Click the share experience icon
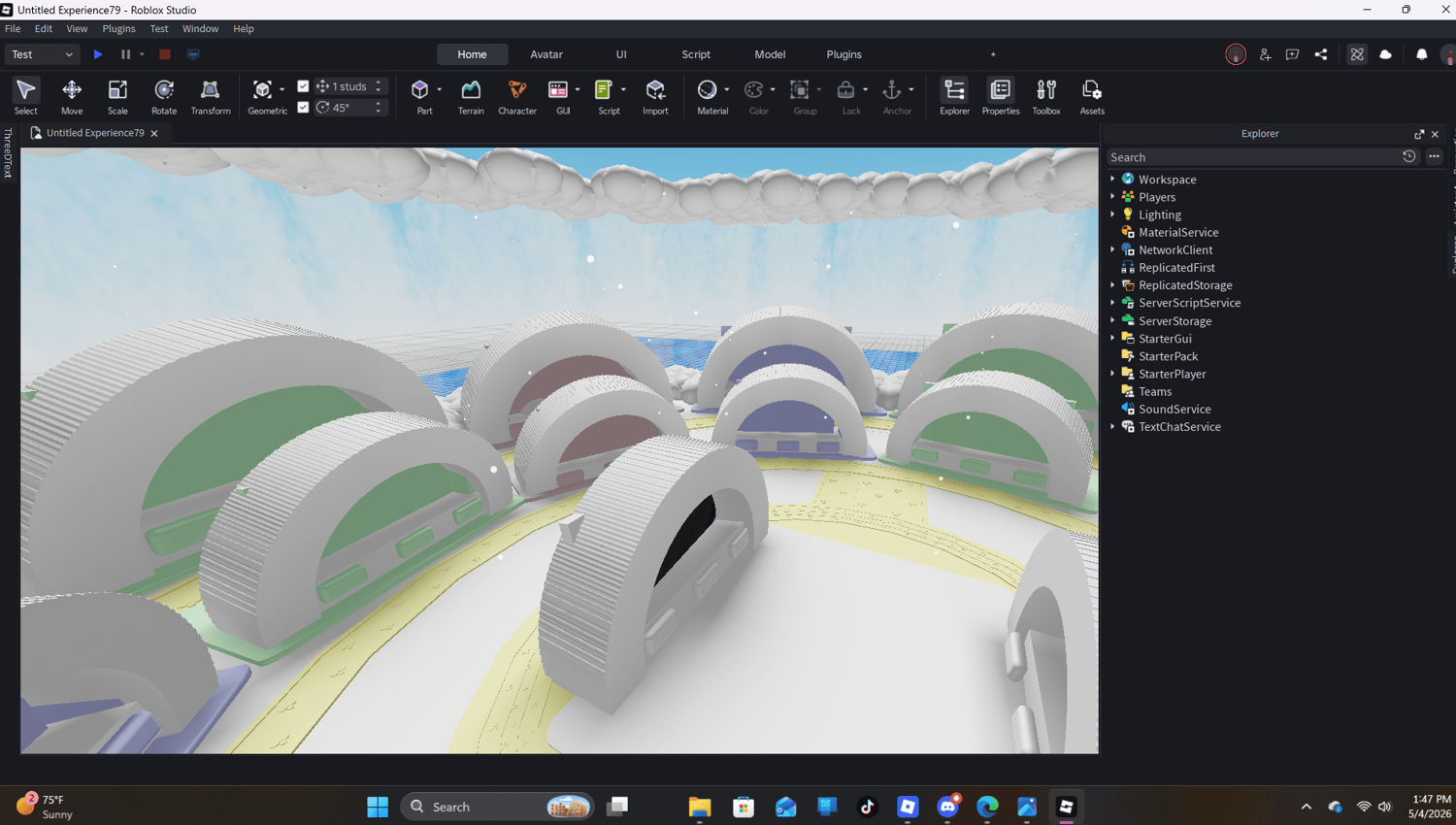The image size is (1456, 825). click(1321, 54)
